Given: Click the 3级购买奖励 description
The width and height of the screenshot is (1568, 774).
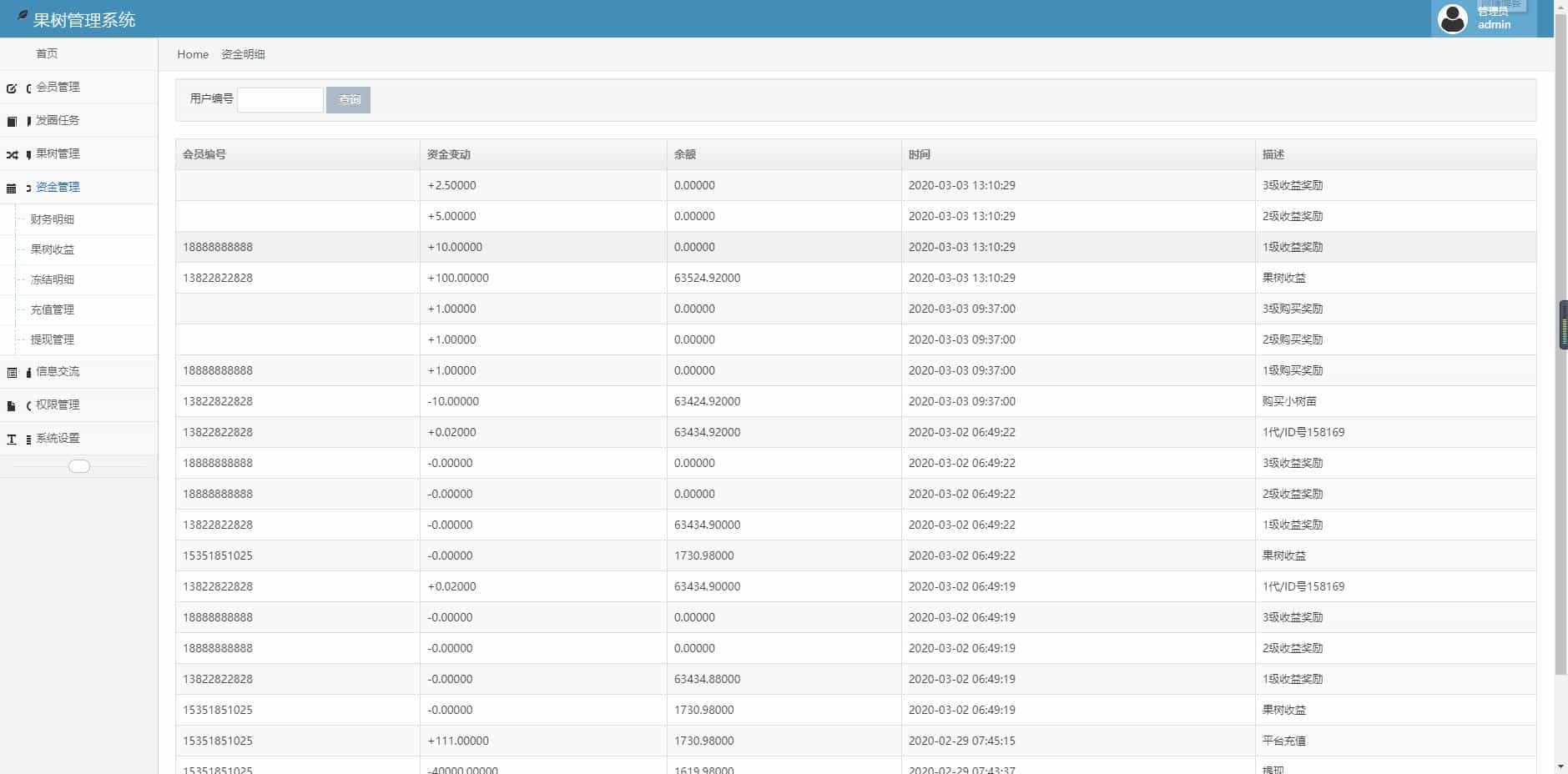Looking at the screenshot, I should click(1293, 309).
